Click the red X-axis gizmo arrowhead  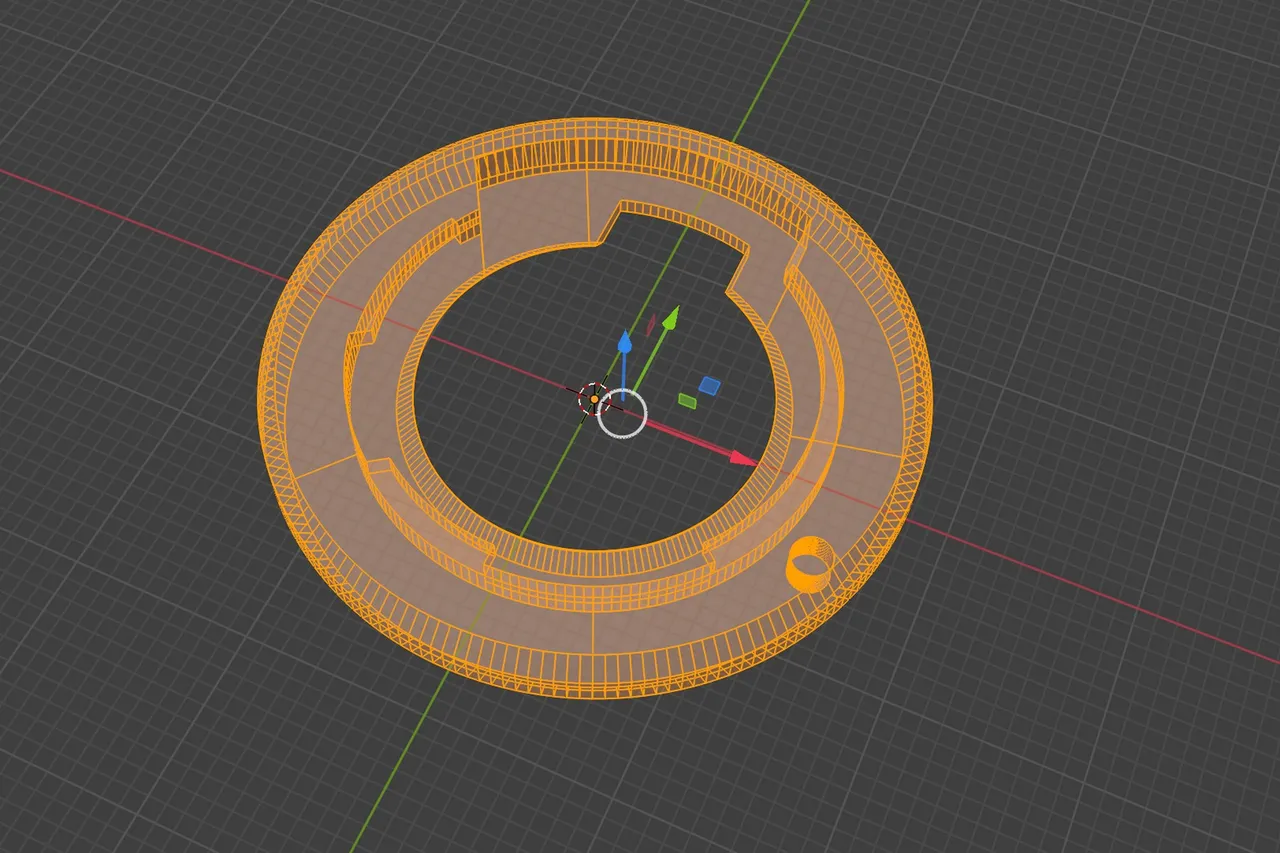tap(742, 458)
